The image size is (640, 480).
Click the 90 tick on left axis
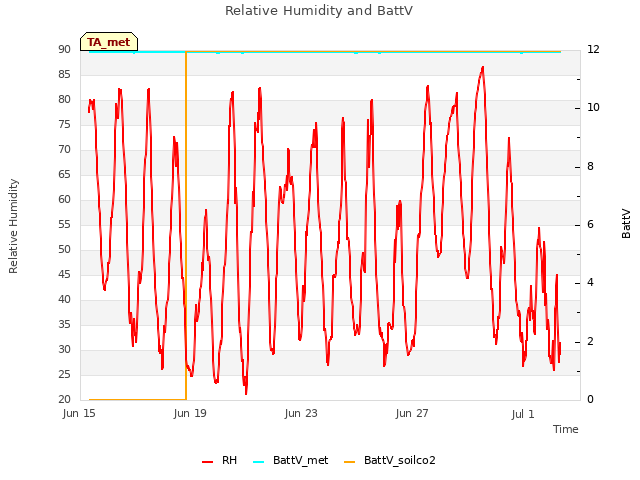click(64, 49)
